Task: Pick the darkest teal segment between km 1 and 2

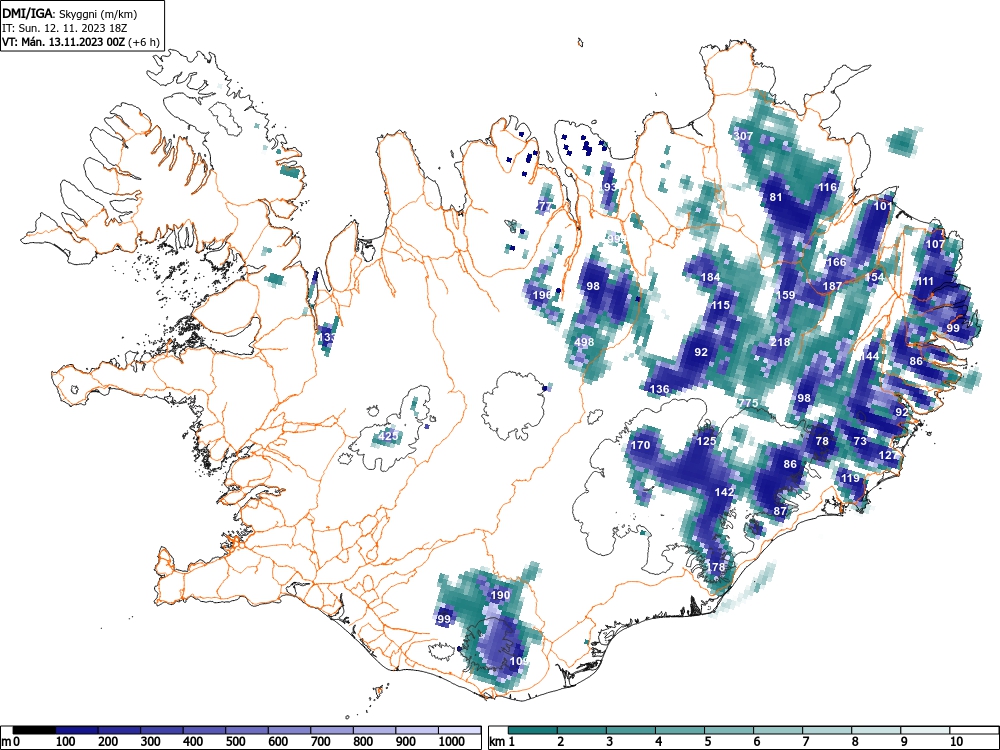Action: [x=533, y=730]
